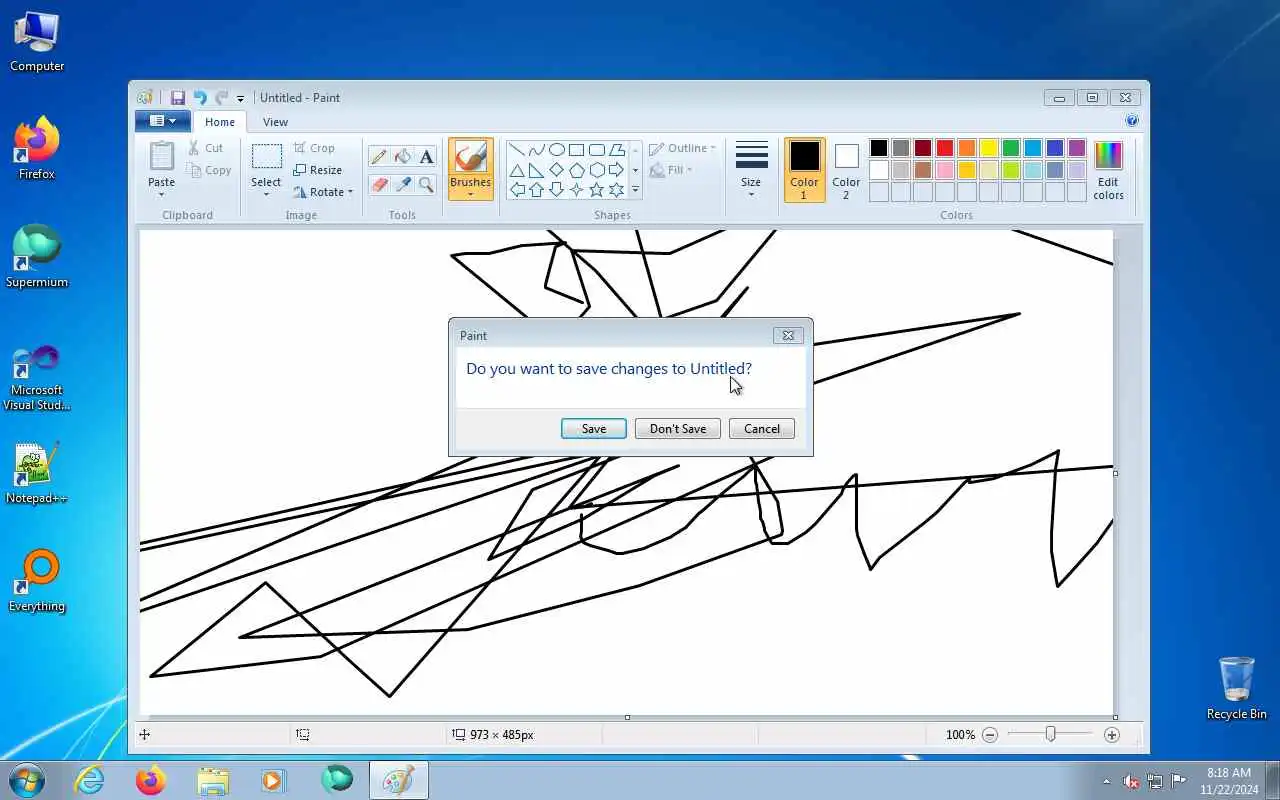Open the shape Fill dropdown
Viewport: 1280px width, 800px height.
click(x=672, y=170)
